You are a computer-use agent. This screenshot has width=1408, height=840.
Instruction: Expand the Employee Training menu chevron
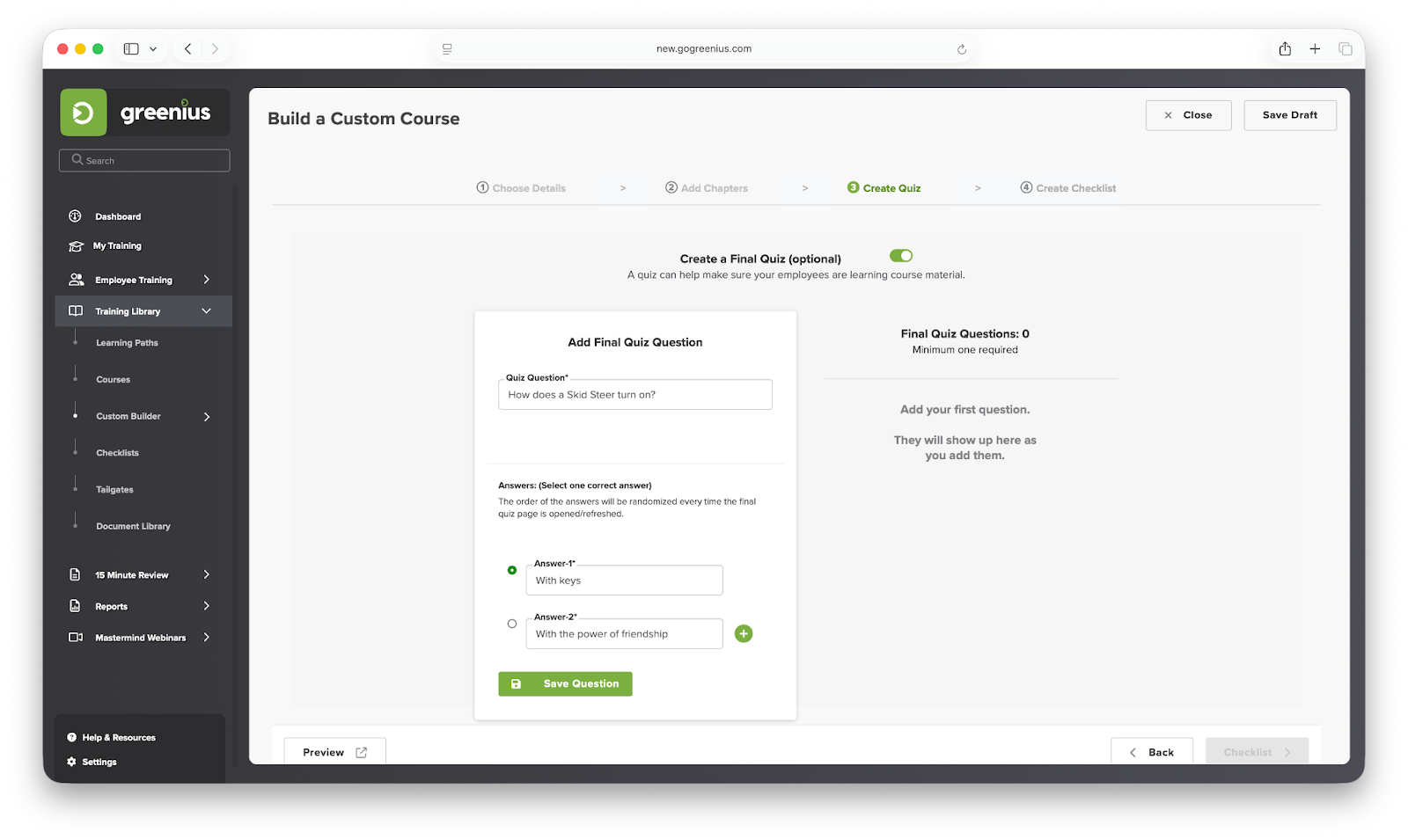tap(207, 280)
